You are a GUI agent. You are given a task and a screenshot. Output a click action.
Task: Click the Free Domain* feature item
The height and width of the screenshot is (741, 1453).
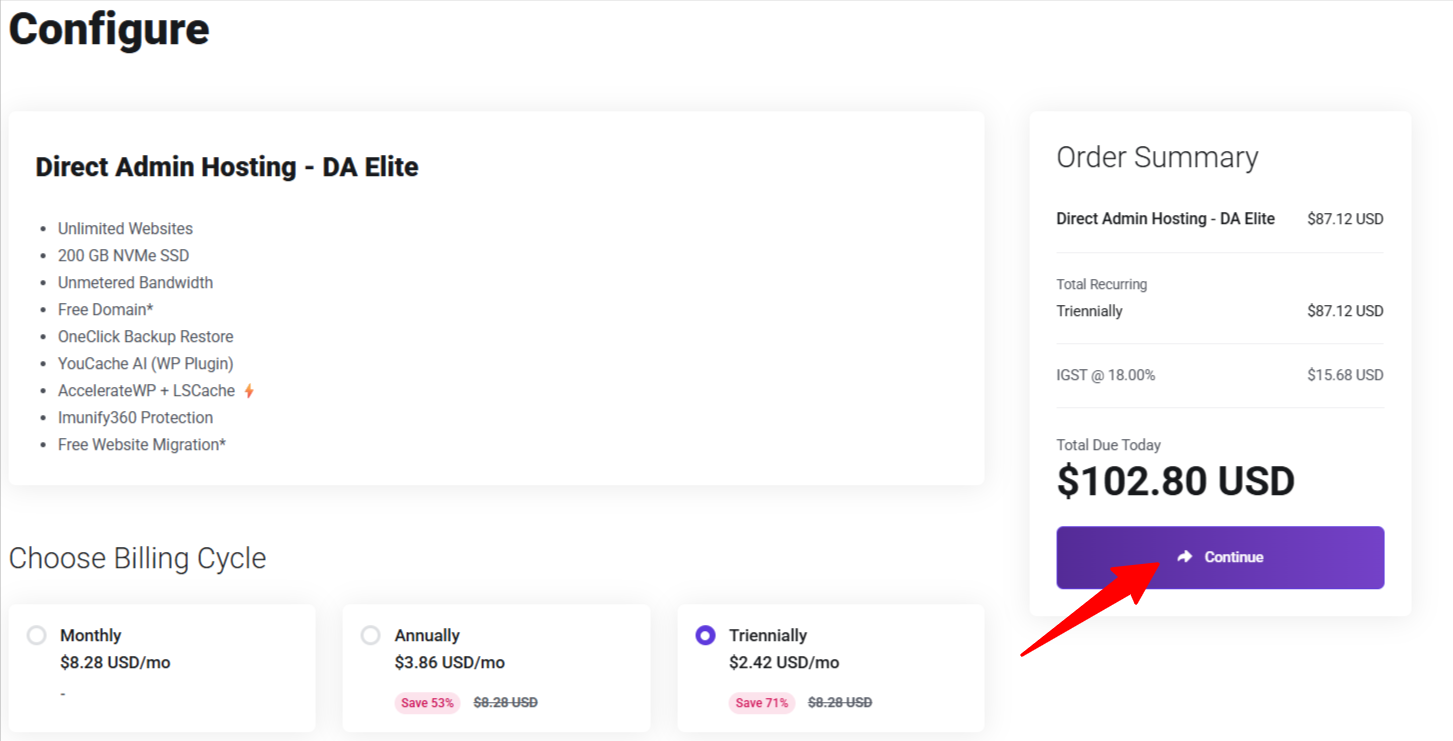point(106,309)
